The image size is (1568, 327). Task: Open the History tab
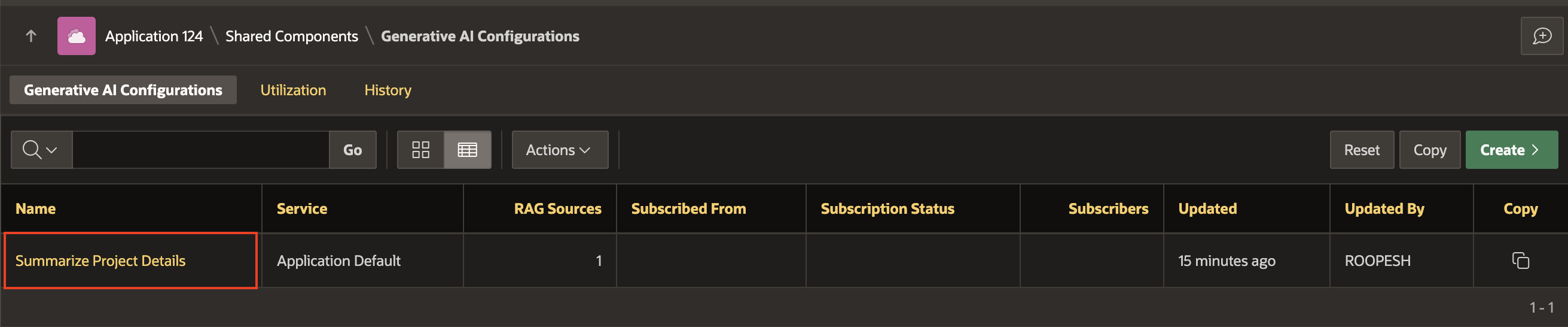click(388, 90)
